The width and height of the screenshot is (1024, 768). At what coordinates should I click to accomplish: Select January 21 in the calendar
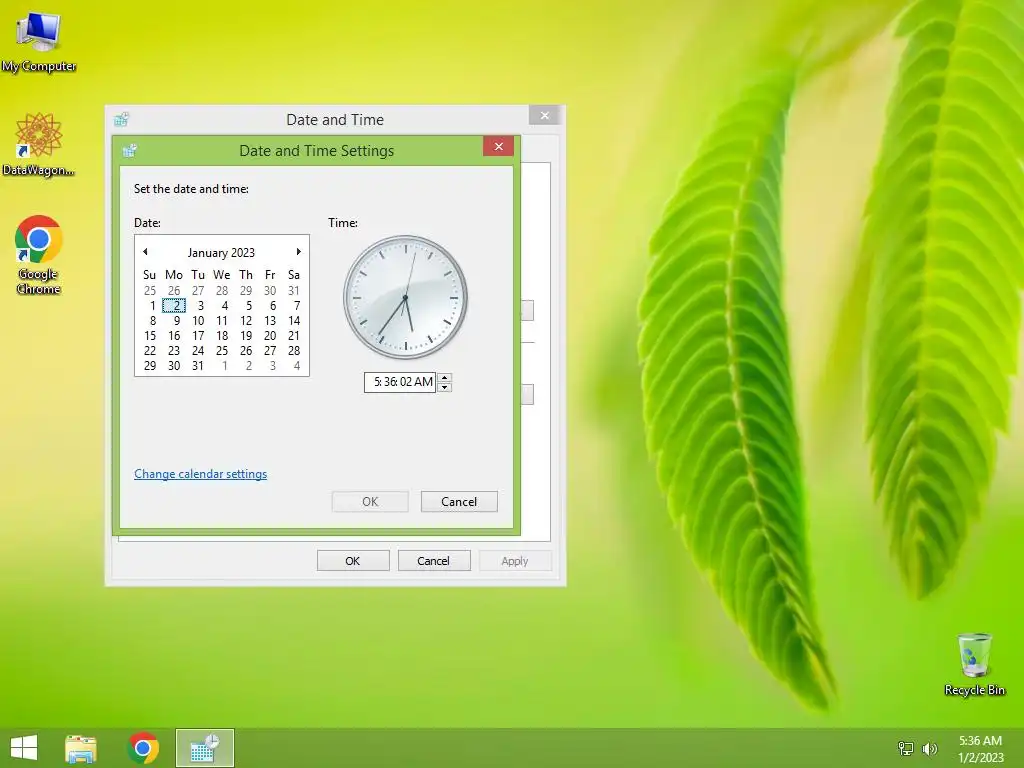pyautogui.click(x=294, y=336)
